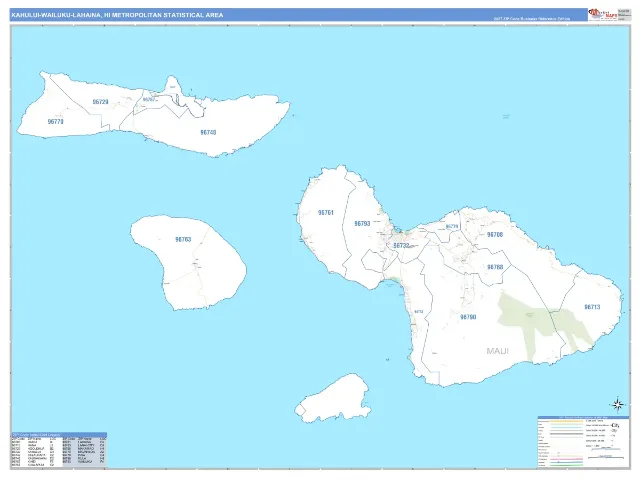Select ZIP label 96748 on Molokai

click(x=208, y=132)
